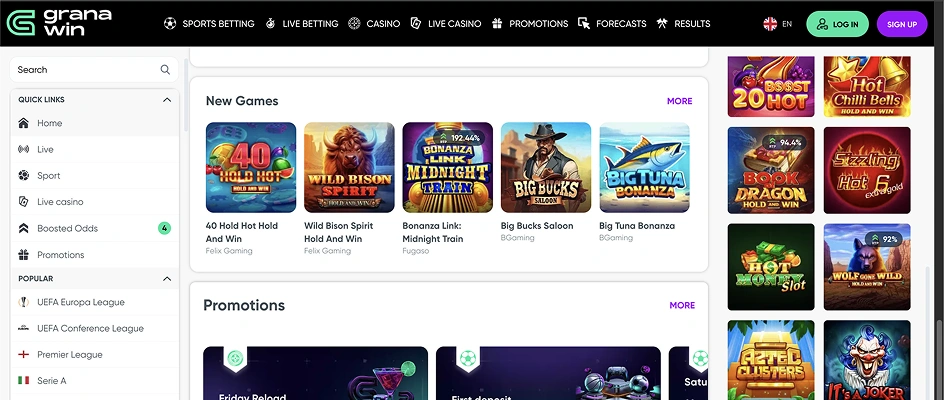Click inside the Search input field
Image resolution: width=944 pixels, height=400 pixels.
point(93,70)
